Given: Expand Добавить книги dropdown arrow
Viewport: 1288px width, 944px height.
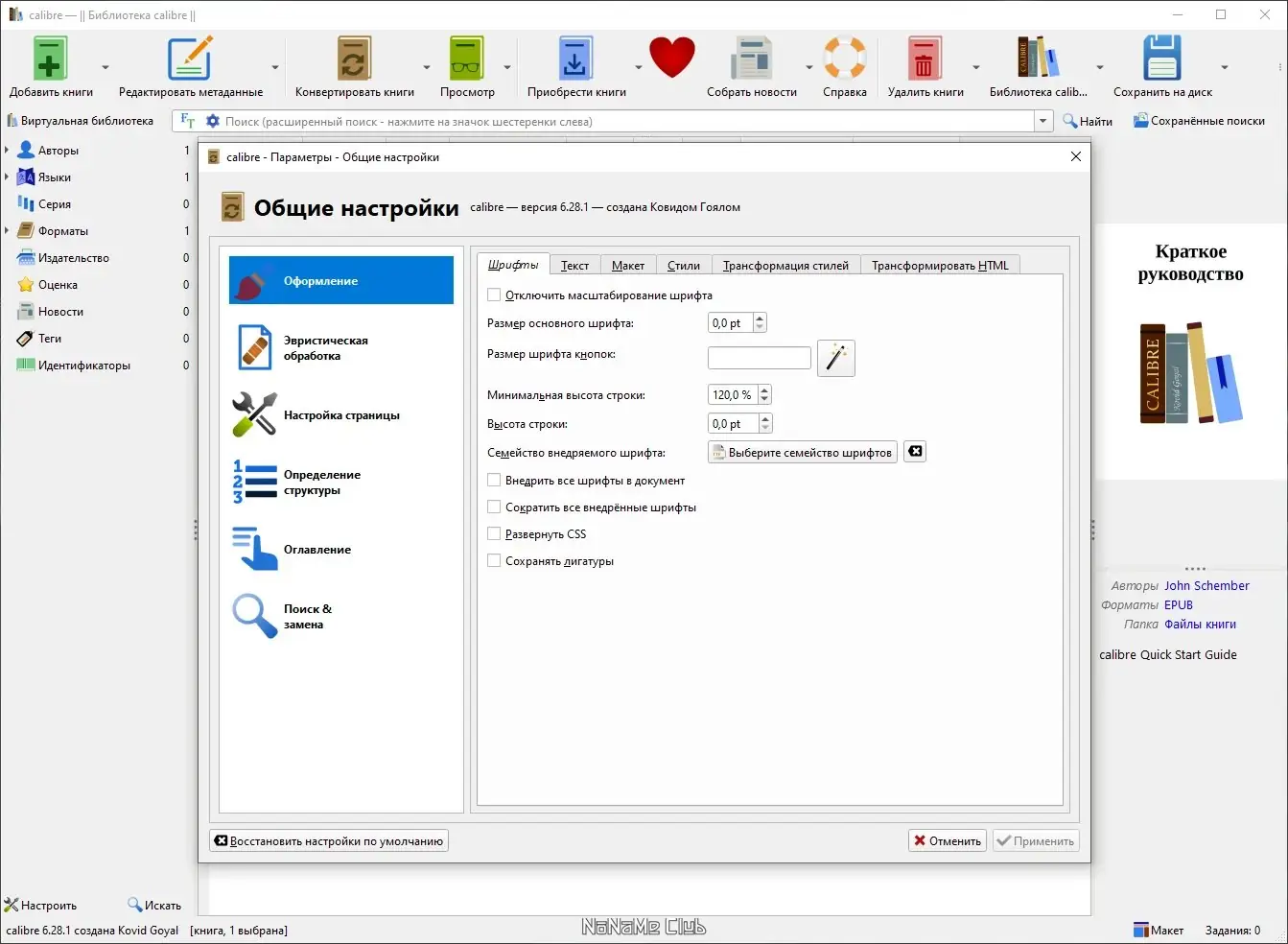Looking at the screenshot, I should coord(105,67).
